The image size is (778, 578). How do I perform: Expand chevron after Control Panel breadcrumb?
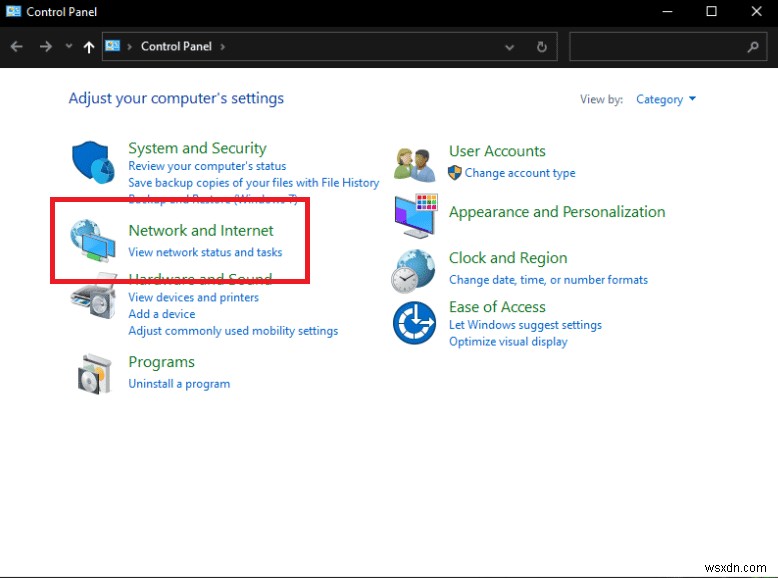(223, 47)
